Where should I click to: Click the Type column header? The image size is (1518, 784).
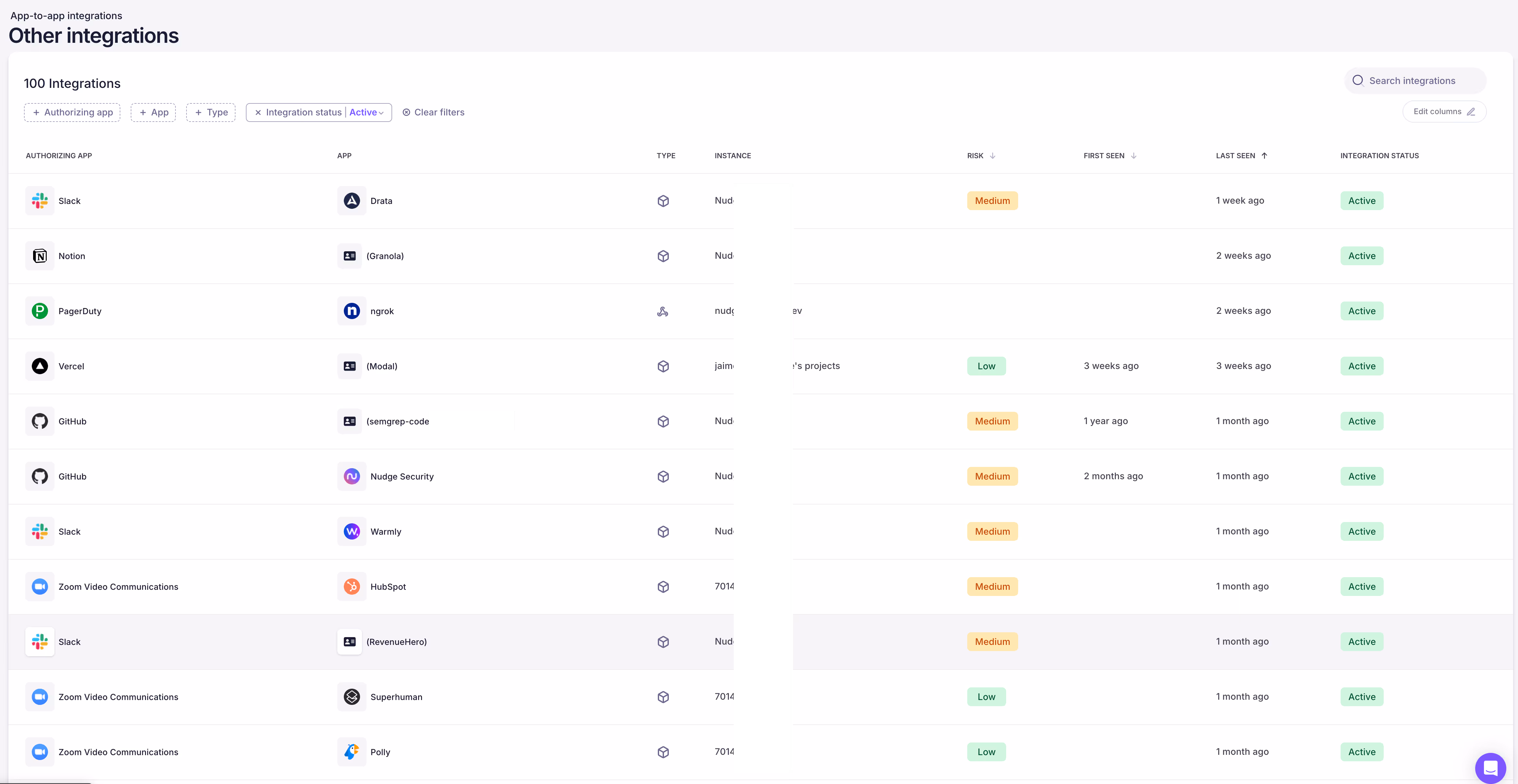pyautogui.click(x=666, y=156)
